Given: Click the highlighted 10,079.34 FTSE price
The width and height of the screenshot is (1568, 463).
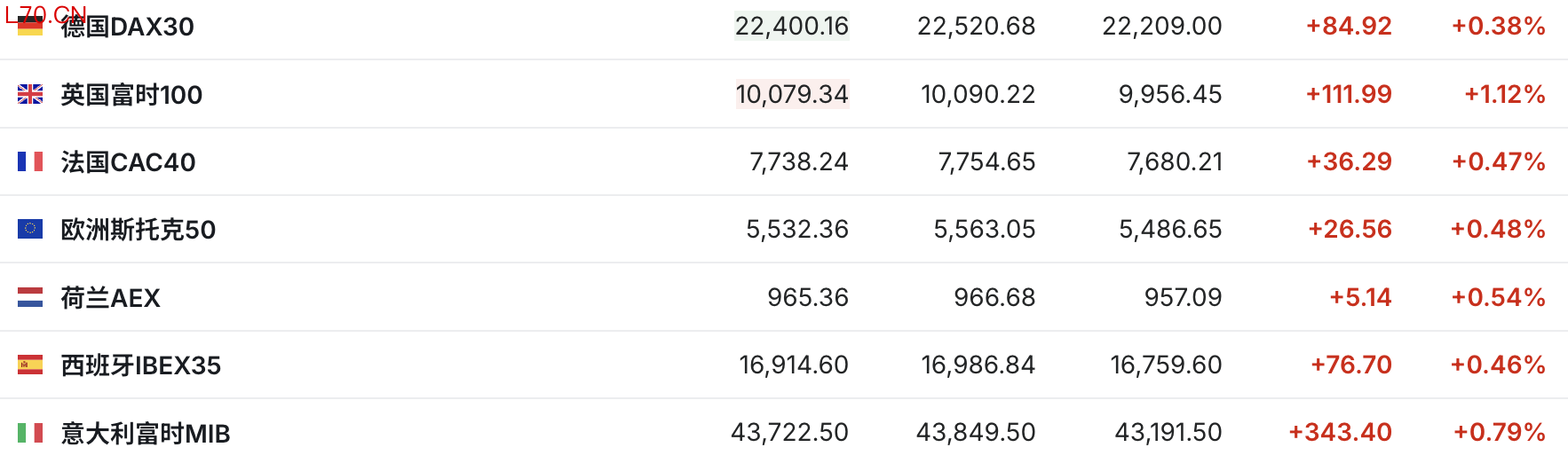Looking at the screenshot, I should (792, 94).
